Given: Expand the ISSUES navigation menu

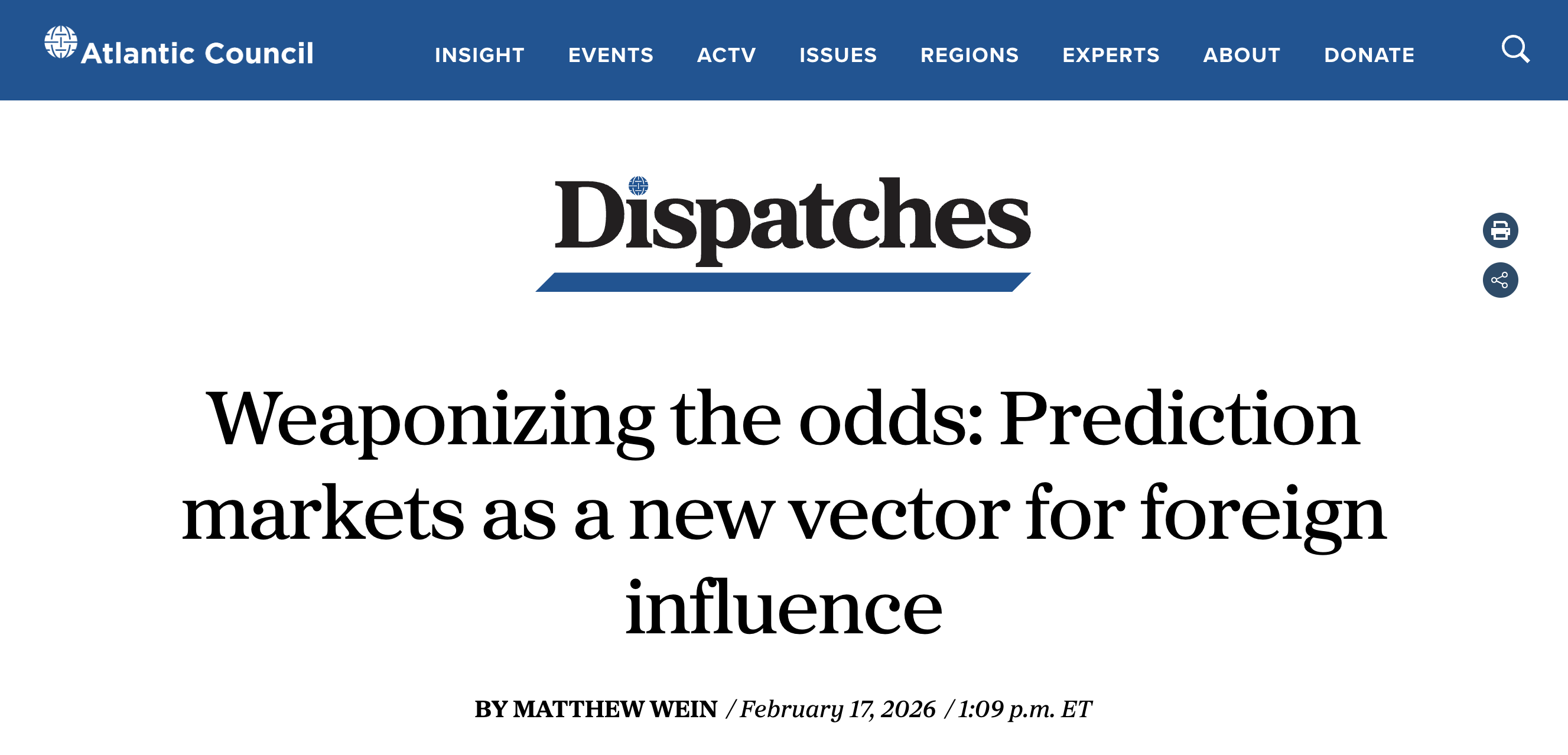Looking at the screenshot, I should [x=838, y=55].
